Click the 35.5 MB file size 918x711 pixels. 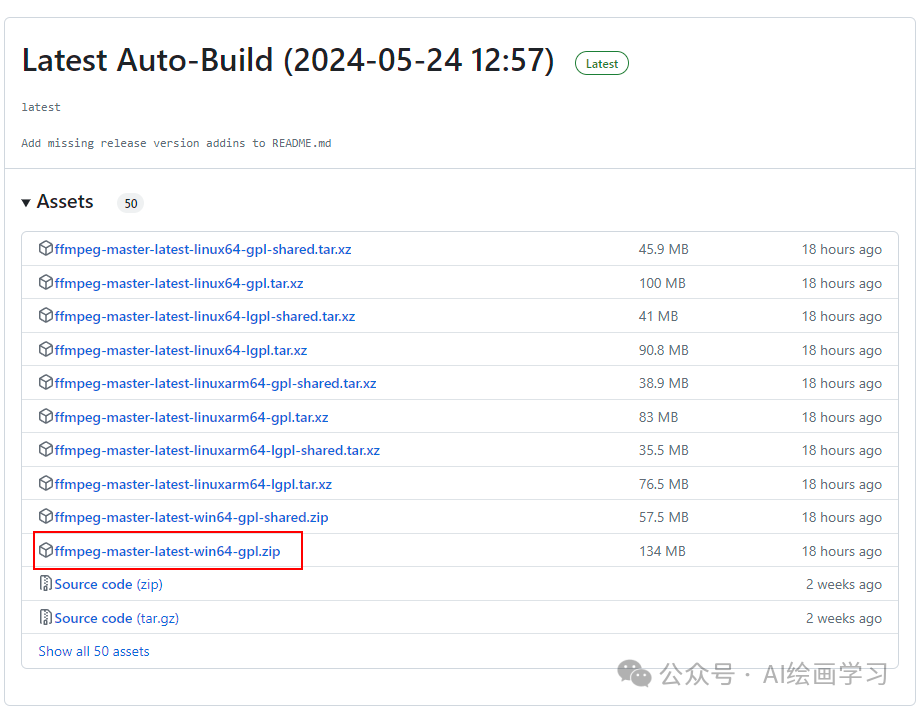[x=663, y=450]
